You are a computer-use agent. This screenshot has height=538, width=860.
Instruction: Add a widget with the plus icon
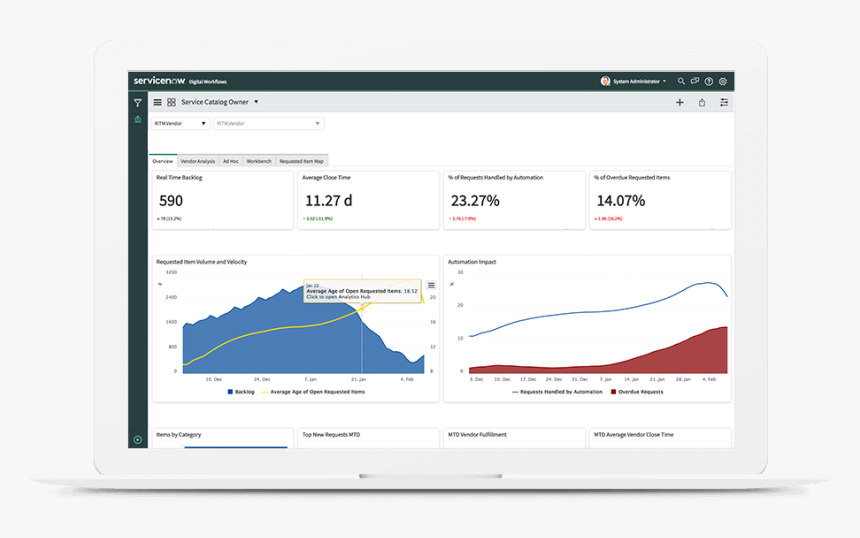coord(680,102)
